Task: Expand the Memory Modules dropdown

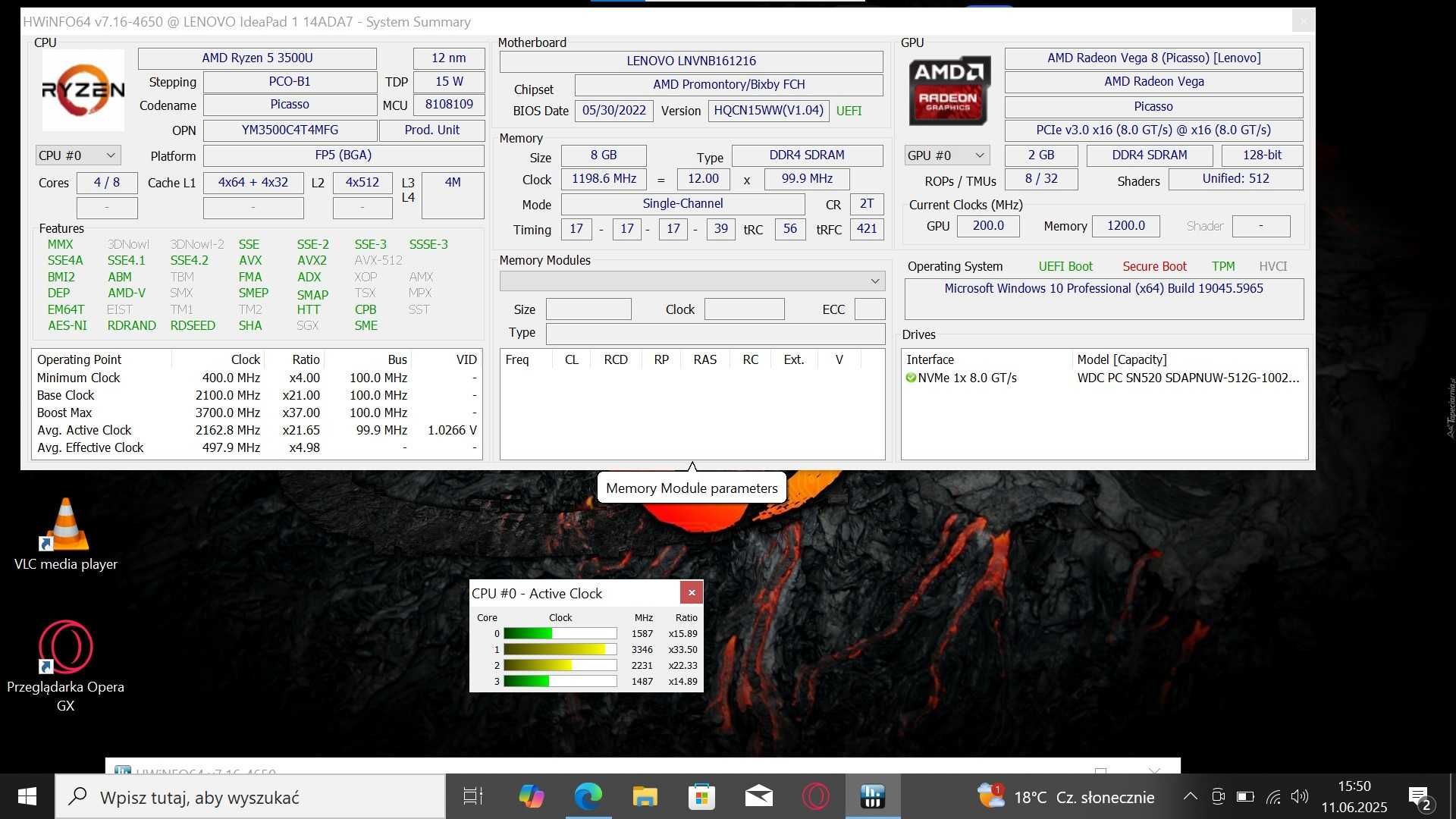Action: [x=692, y=281]
